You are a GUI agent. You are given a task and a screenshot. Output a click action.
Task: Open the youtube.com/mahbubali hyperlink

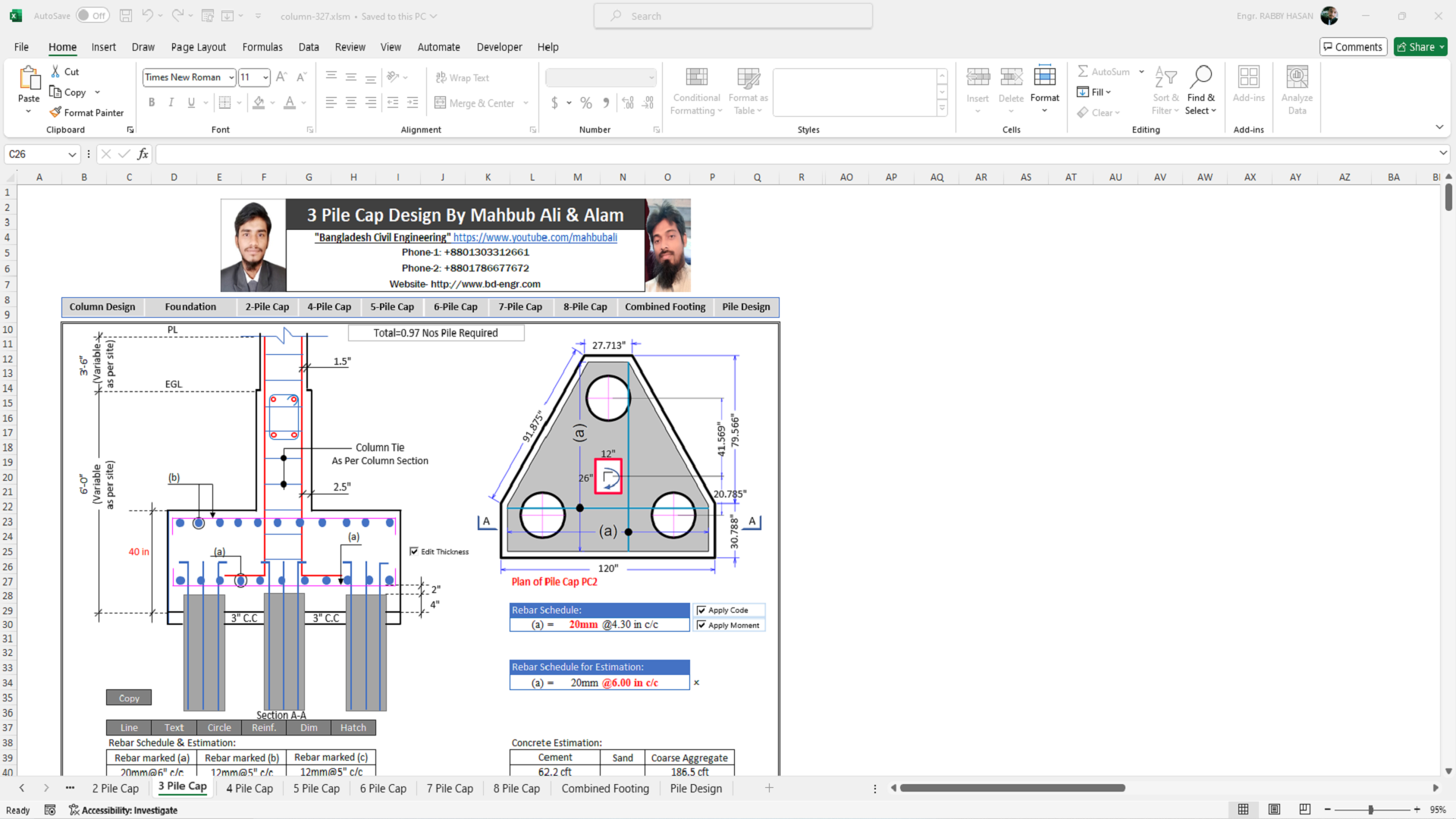coord(535,237)
